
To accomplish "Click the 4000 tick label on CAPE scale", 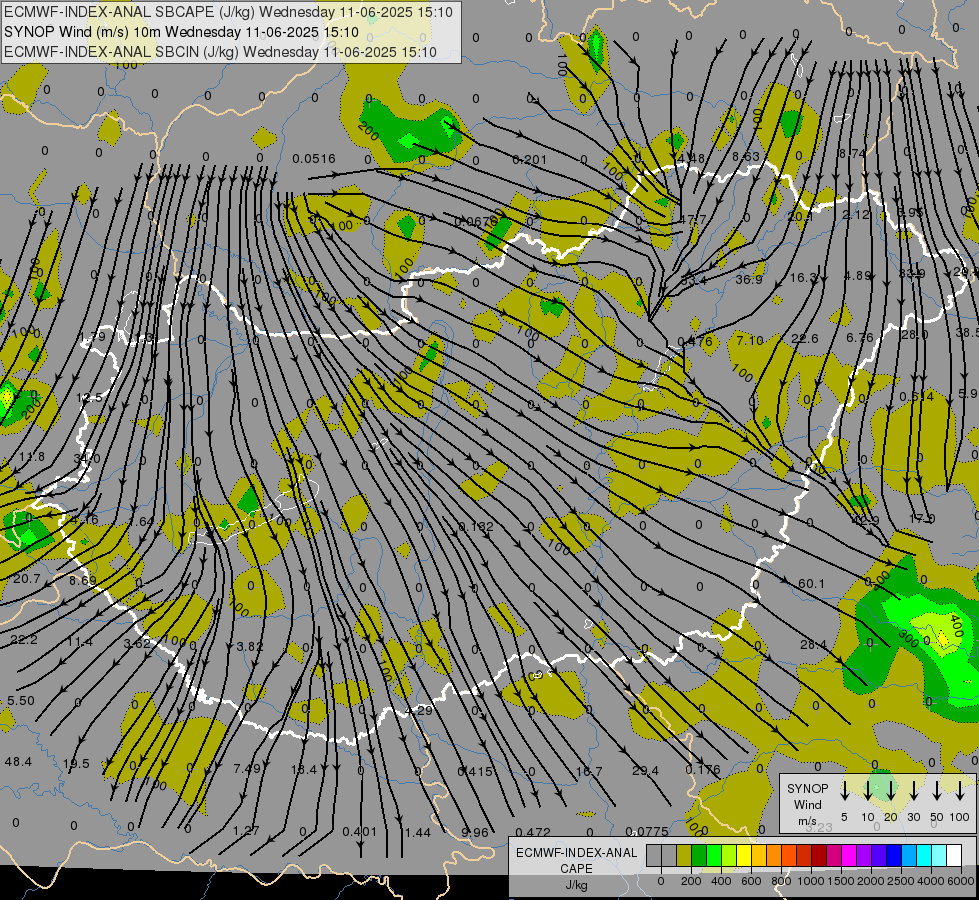I will coord(931,881).
